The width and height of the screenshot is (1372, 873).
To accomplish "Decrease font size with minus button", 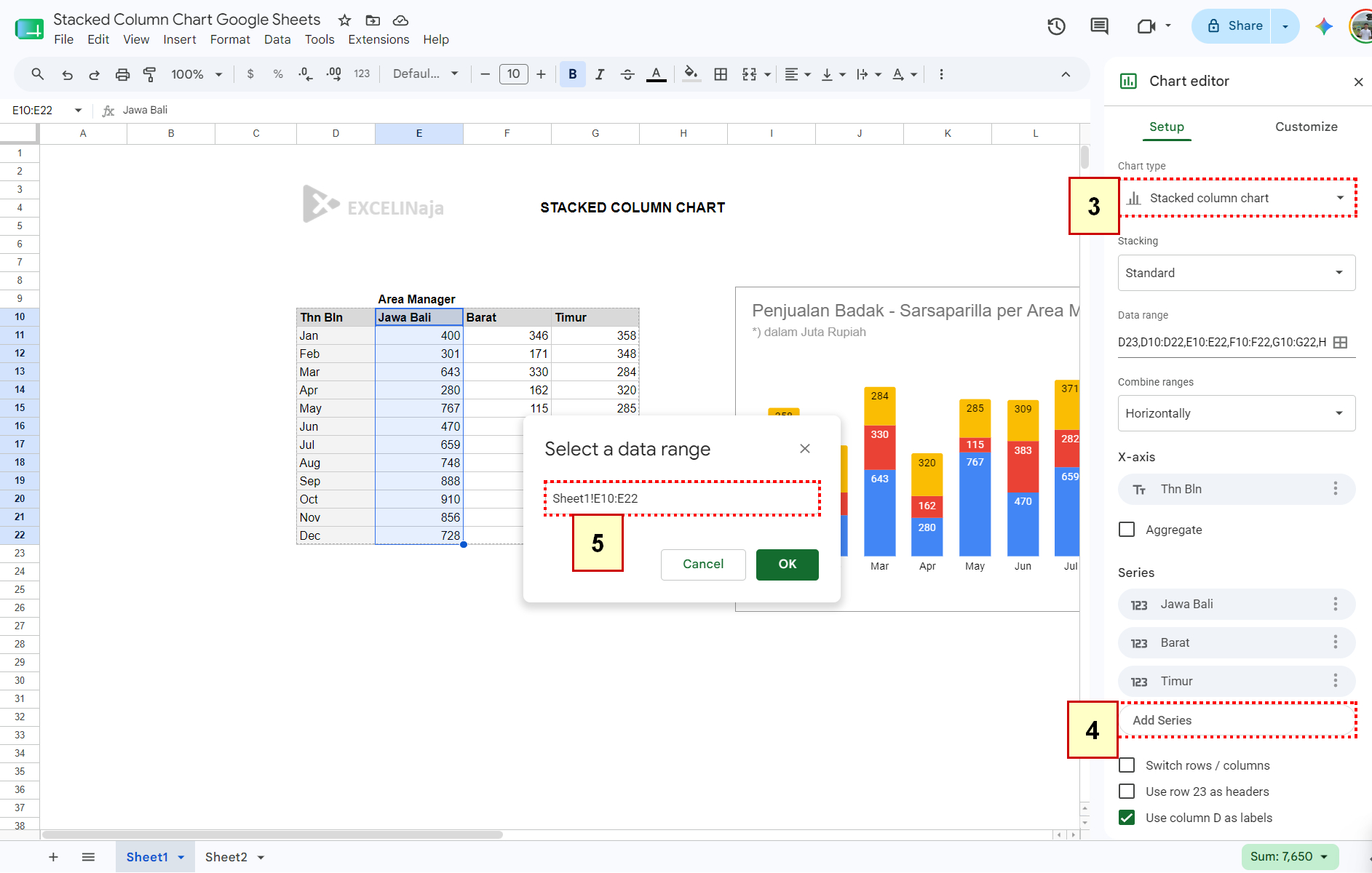I will (x=485, y=74).
